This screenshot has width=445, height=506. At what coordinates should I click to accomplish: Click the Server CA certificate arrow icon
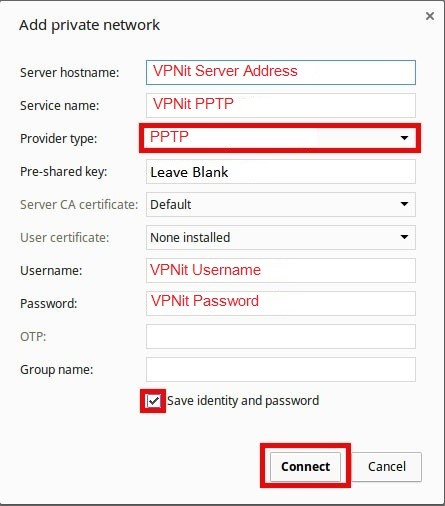pyautogui.click(x=404, y=204)
